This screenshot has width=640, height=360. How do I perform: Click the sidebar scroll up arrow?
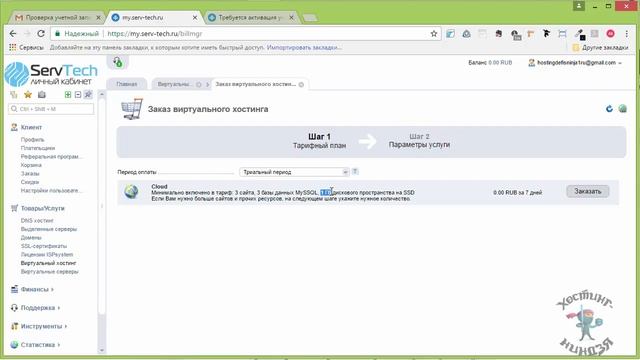pyautogui.click(x=102, y=94)
